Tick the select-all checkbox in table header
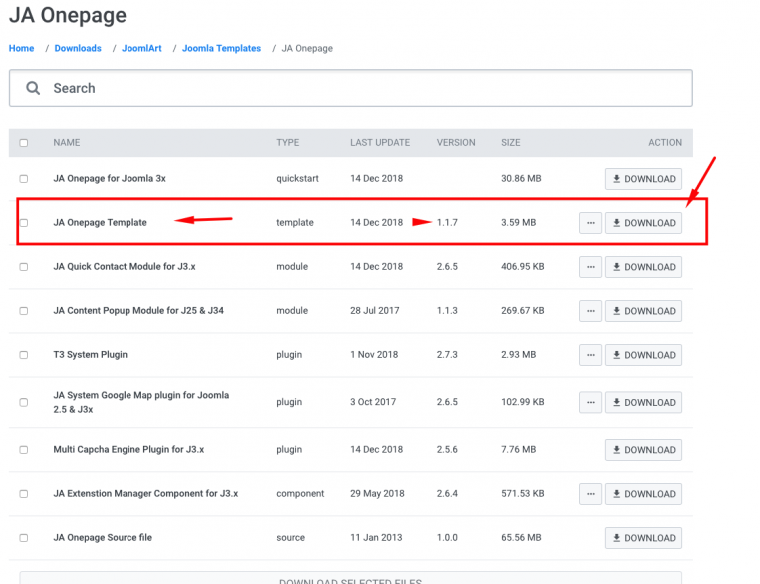This screenshot has height=584, width=760. (x=24, y=143)
